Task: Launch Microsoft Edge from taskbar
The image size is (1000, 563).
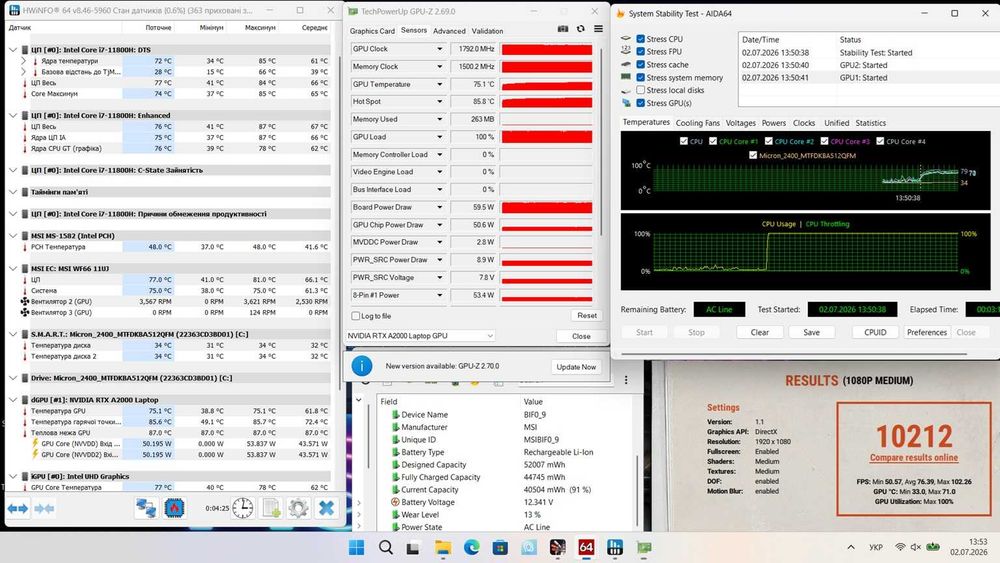Action: pyautogui.click(x=471, y=547)
